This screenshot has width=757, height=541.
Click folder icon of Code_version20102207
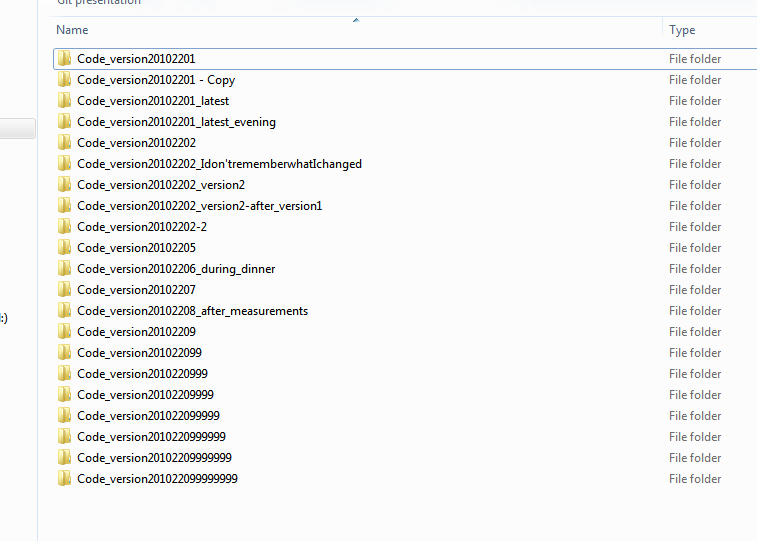pos(64,290)
